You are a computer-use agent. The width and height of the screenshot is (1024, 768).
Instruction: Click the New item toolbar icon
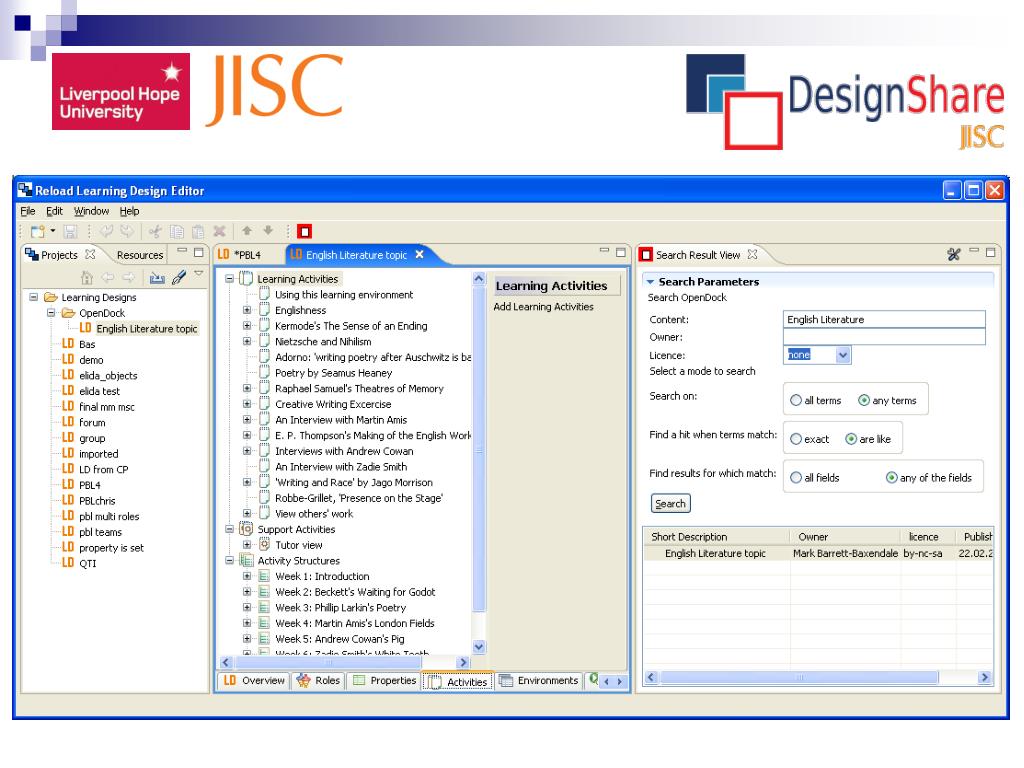[38, 231]
